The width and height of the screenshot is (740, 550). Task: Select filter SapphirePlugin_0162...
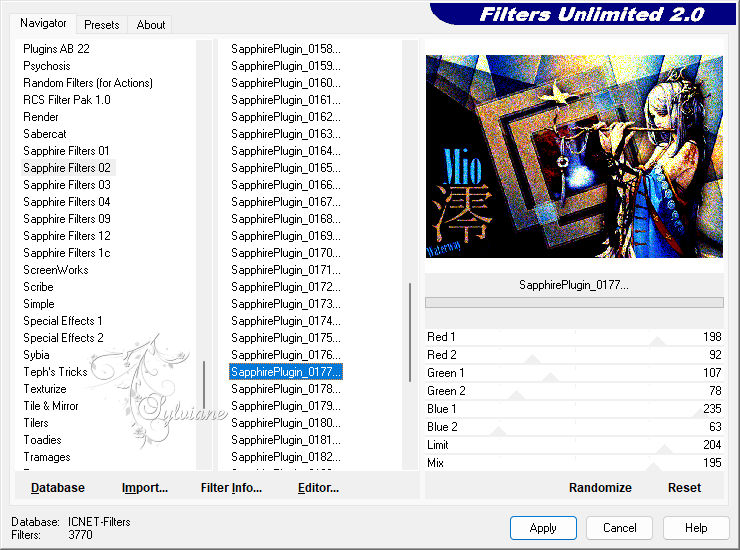click(x=286, y=117)
